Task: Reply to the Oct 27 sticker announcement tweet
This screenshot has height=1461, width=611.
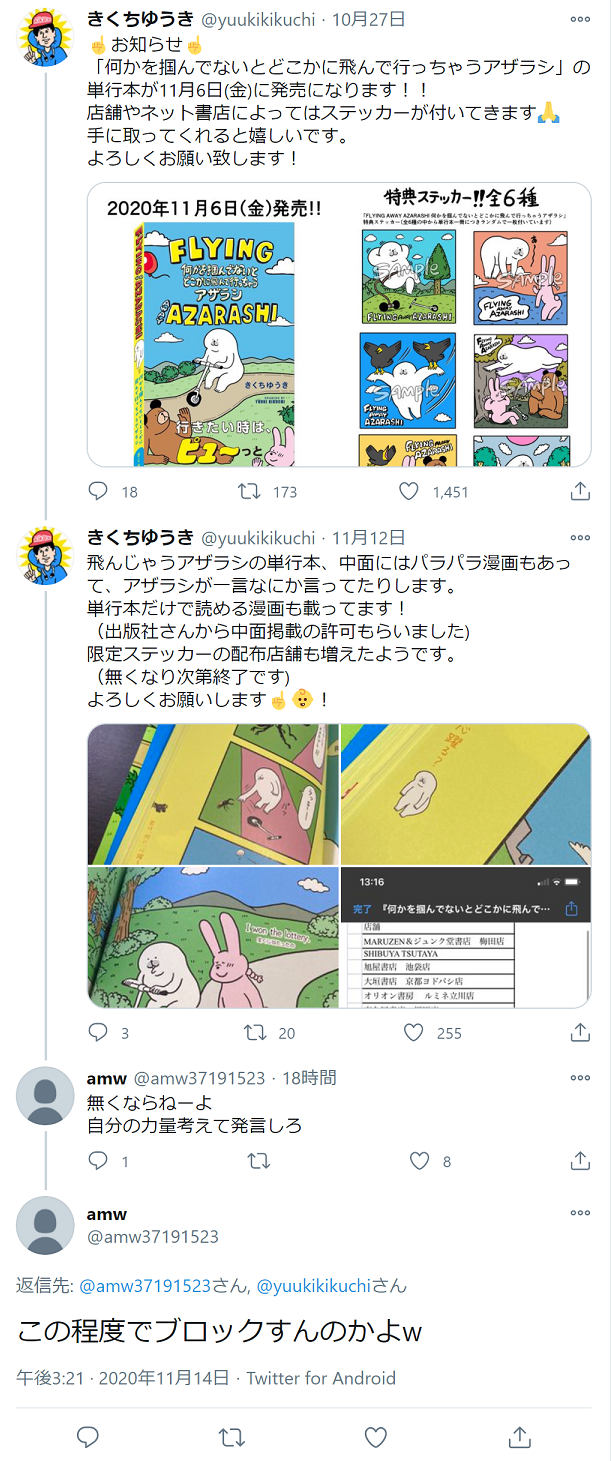Action: point(98,491)
